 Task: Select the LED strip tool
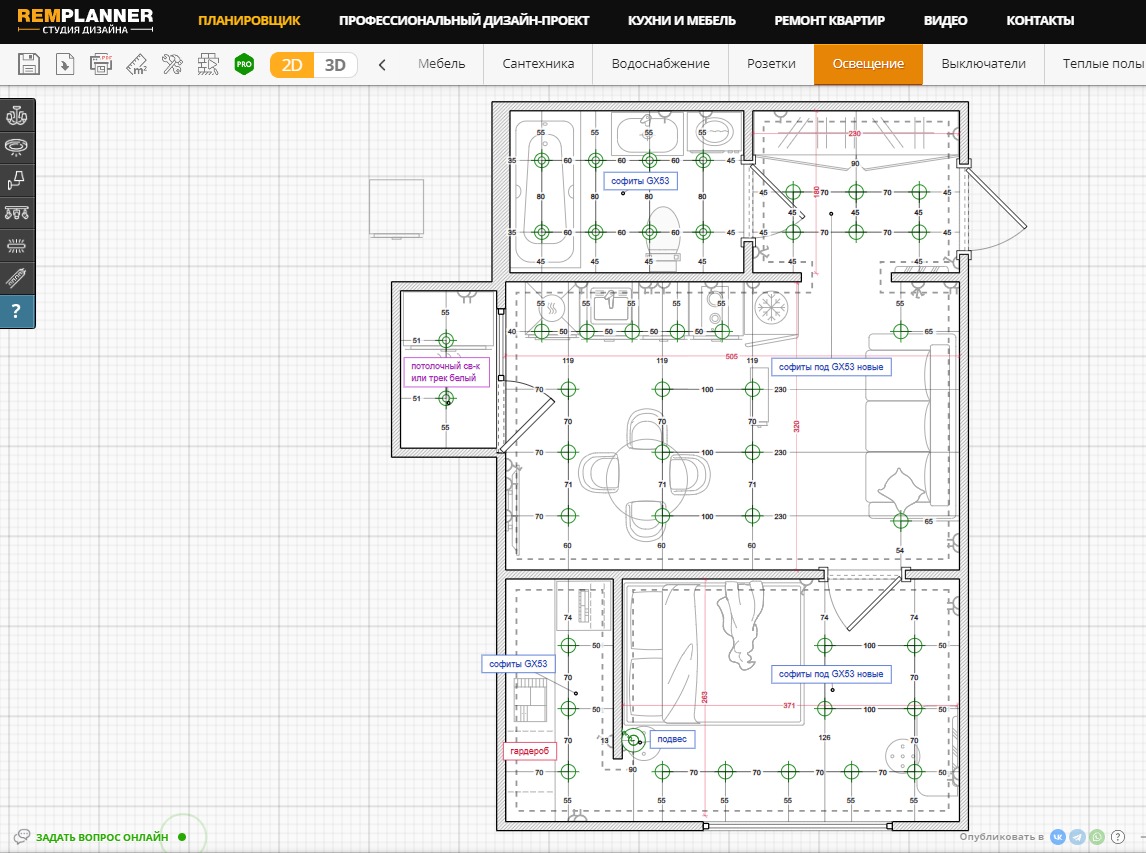(17, 278)
